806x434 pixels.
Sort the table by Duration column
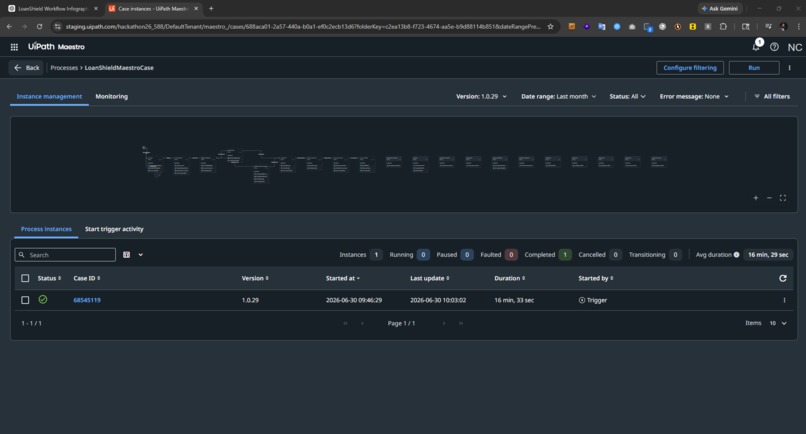(509, 278)
